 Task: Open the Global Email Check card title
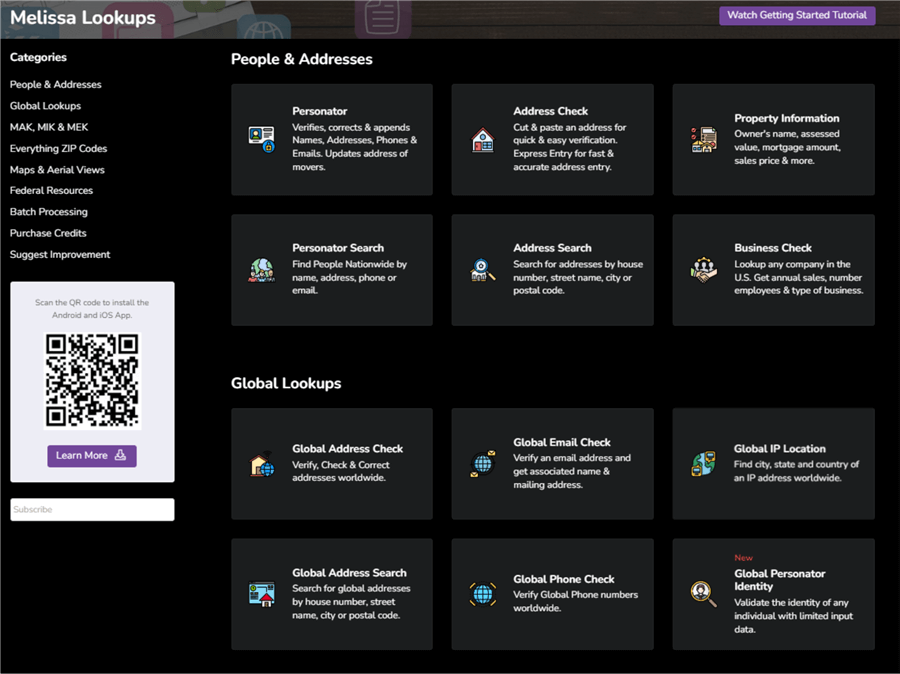coord(562,442)
